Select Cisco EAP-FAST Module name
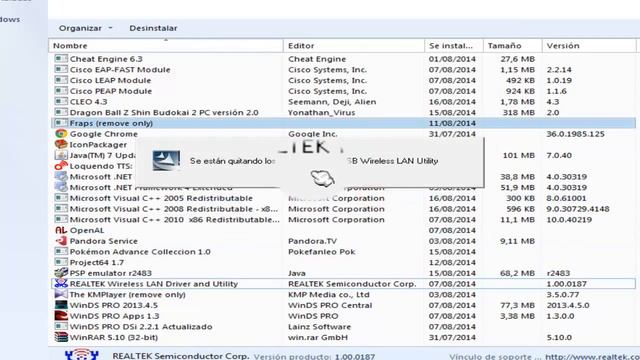The width and height of the screenshot is (640, 360). tap(120, 69)
